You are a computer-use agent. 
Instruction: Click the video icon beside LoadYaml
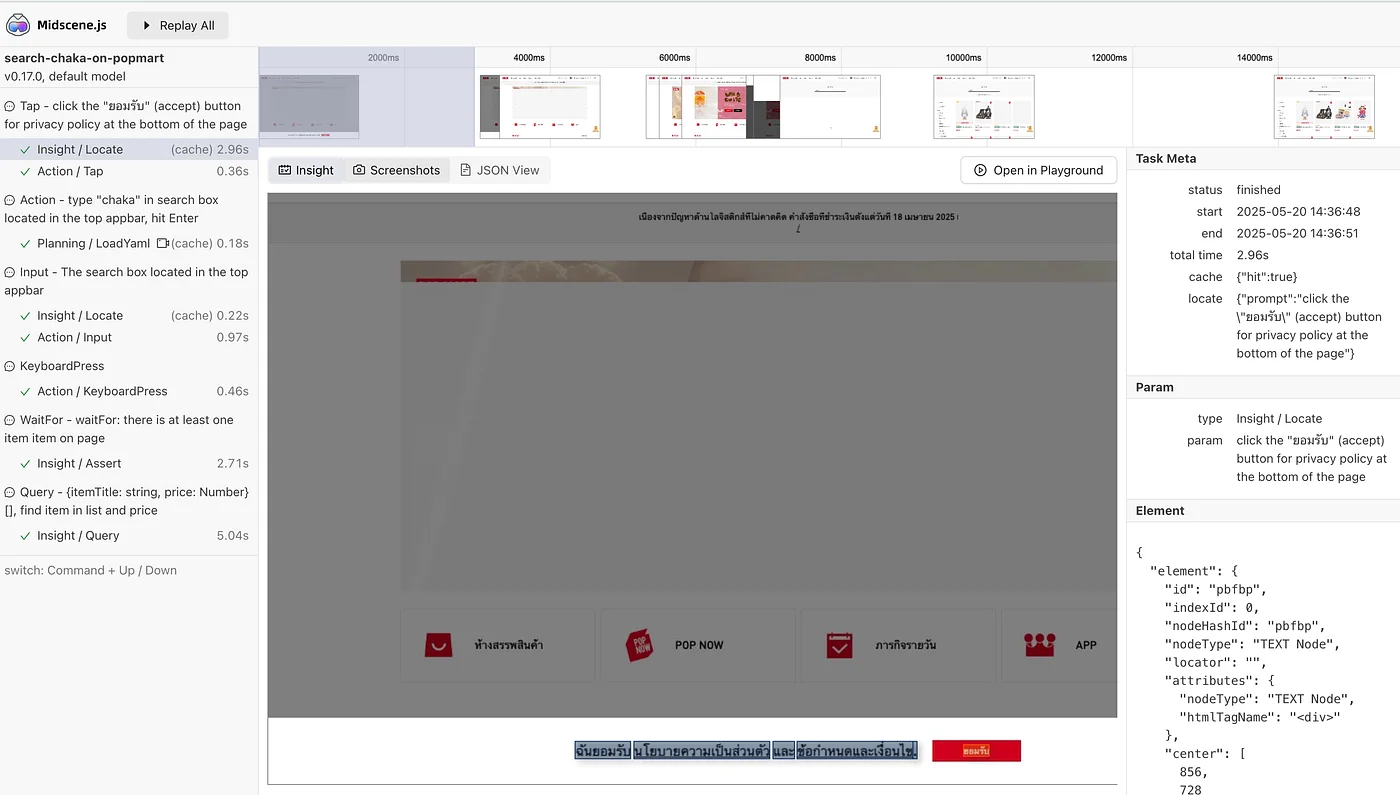pyautogui.click(x=162, y=243)
